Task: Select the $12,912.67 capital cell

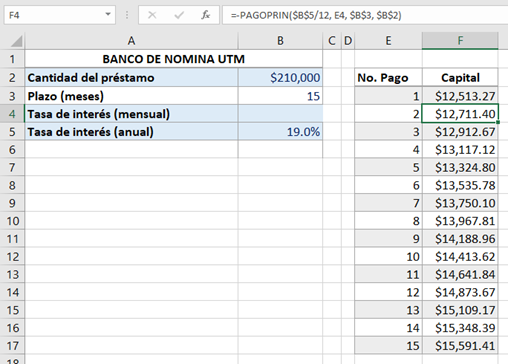Action: click(460, 132)
